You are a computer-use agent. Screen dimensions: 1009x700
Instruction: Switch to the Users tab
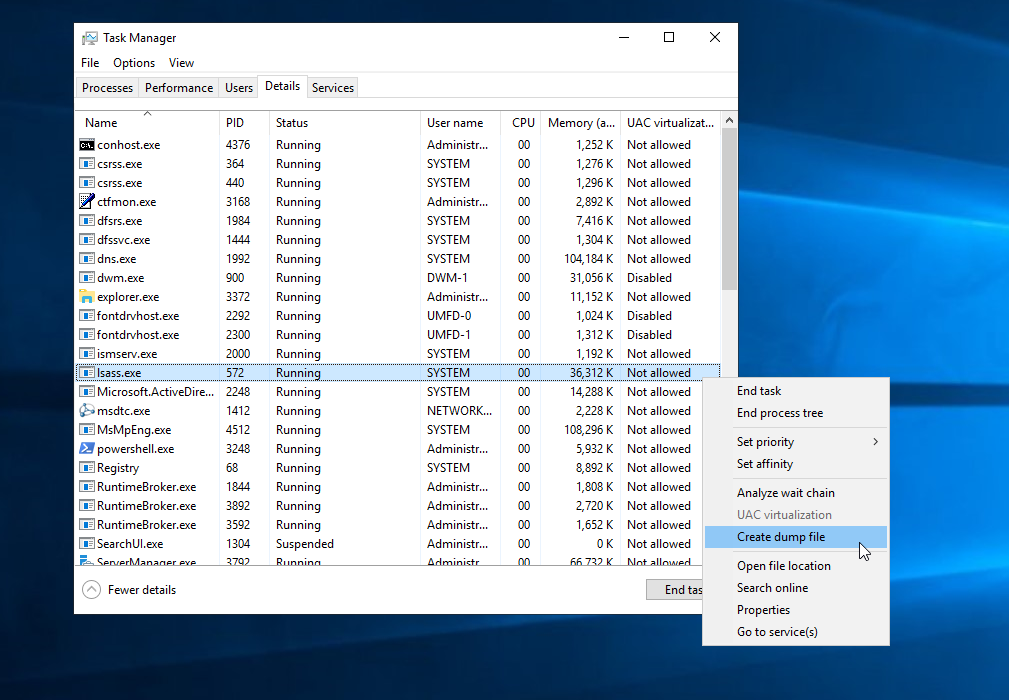pos(239,88)
